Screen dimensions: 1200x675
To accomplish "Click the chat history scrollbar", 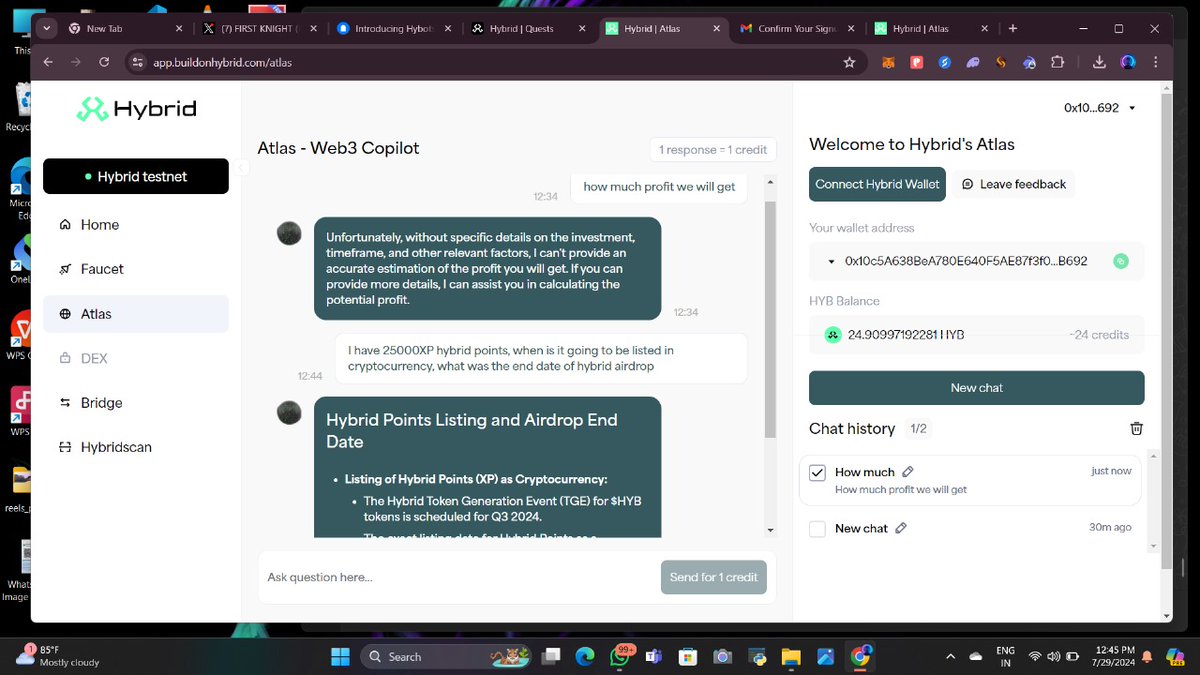I will pos(1154,500).
